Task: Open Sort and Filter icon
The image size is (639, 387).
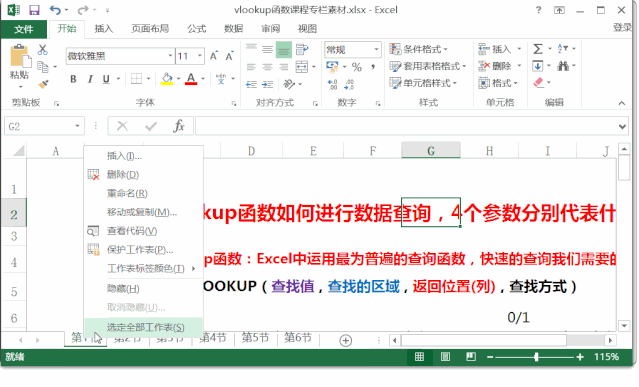Action: click(563, 49)
